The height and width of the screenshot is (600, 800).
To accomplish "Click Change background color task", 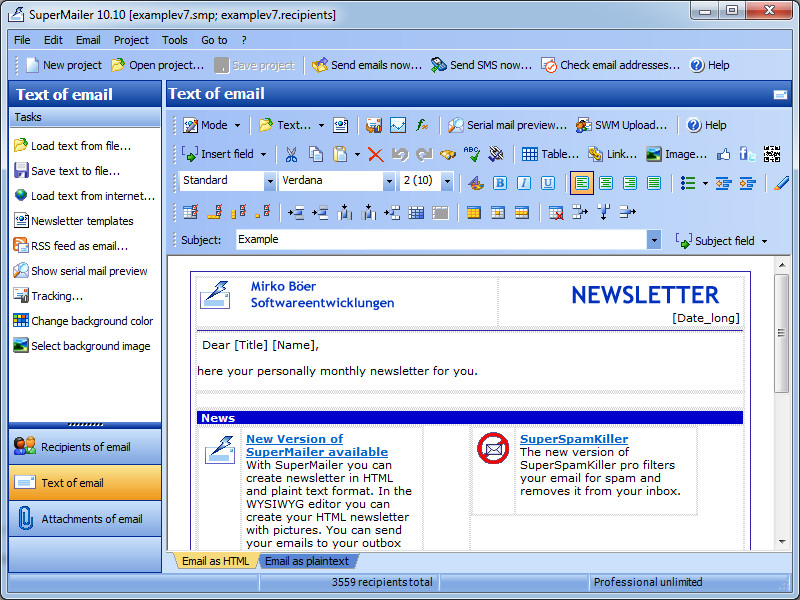I will [x=83, y=321].
